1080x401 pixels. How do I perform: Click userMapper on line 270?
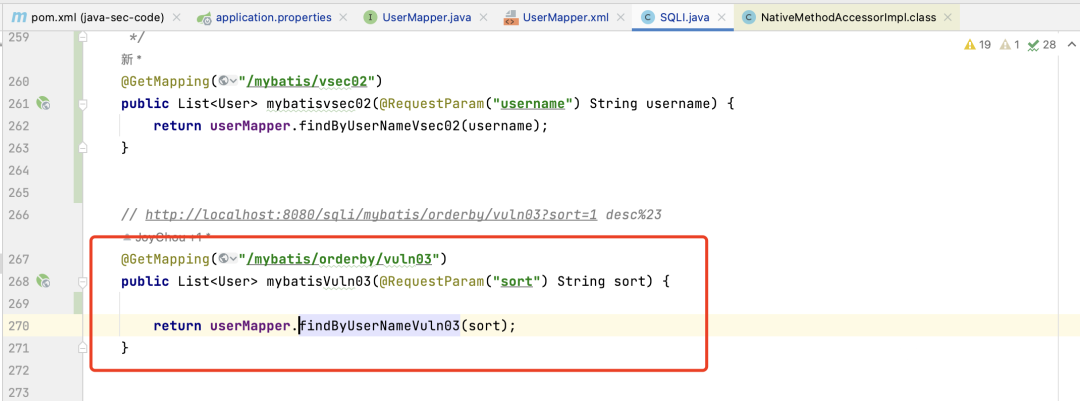click(251, 325)
